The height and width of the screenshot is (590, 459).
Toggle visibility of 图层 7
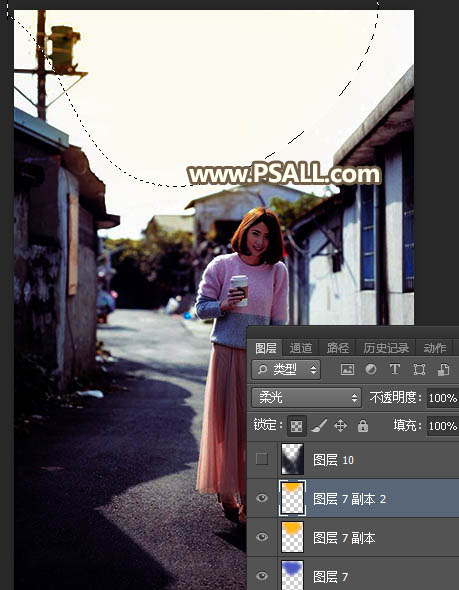(x=262, y=576)
